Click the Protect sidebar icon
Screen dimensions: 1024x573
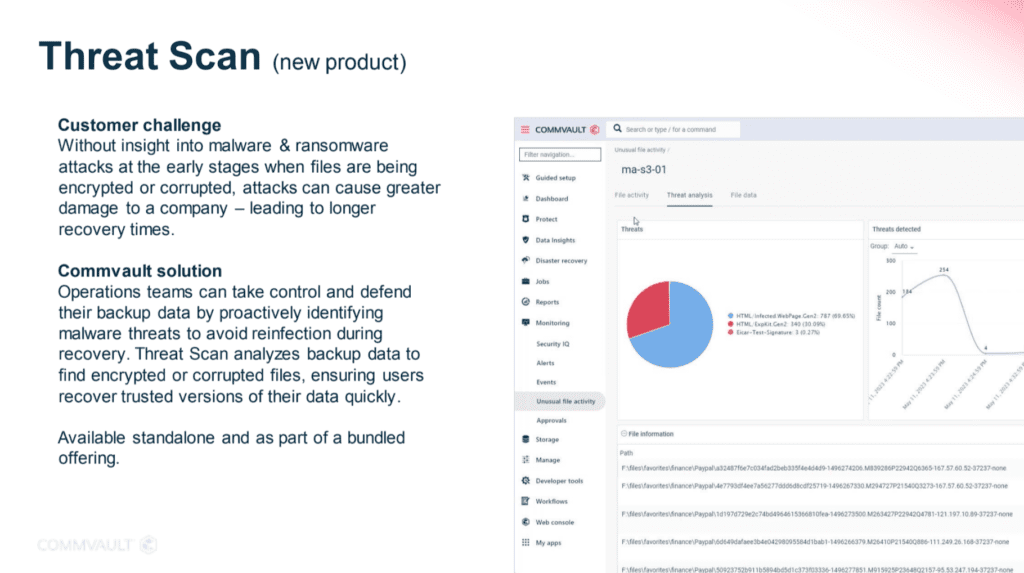point(526,219)
